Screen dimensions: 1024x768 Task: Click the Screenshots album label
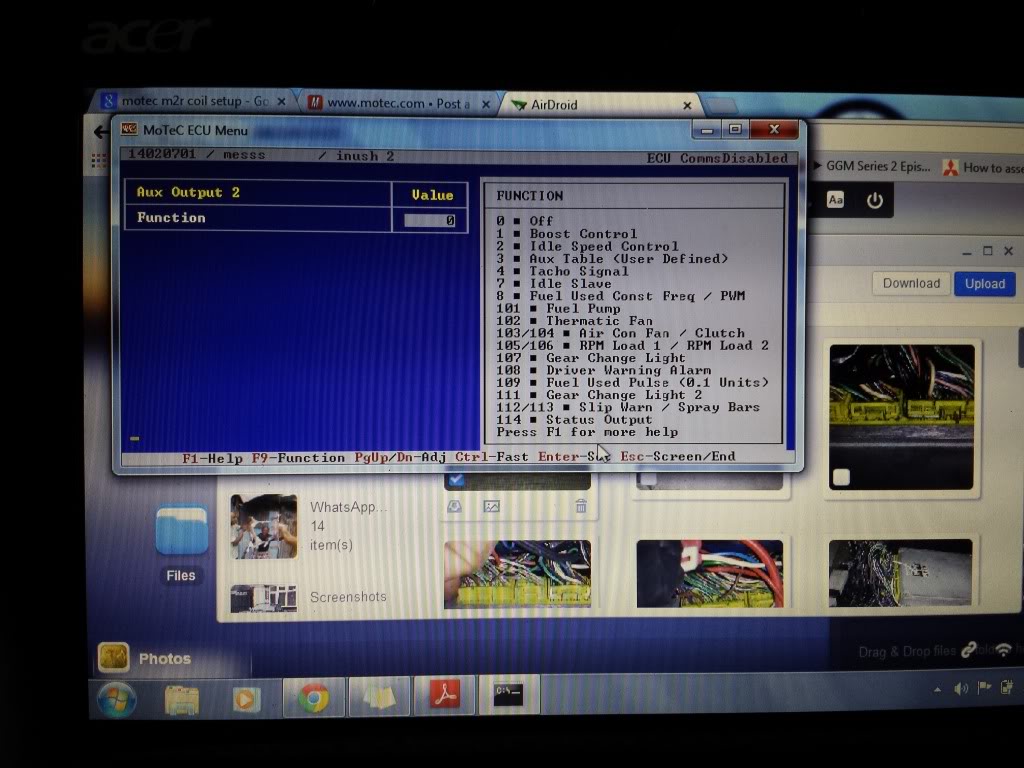click(x=348, y=597)
